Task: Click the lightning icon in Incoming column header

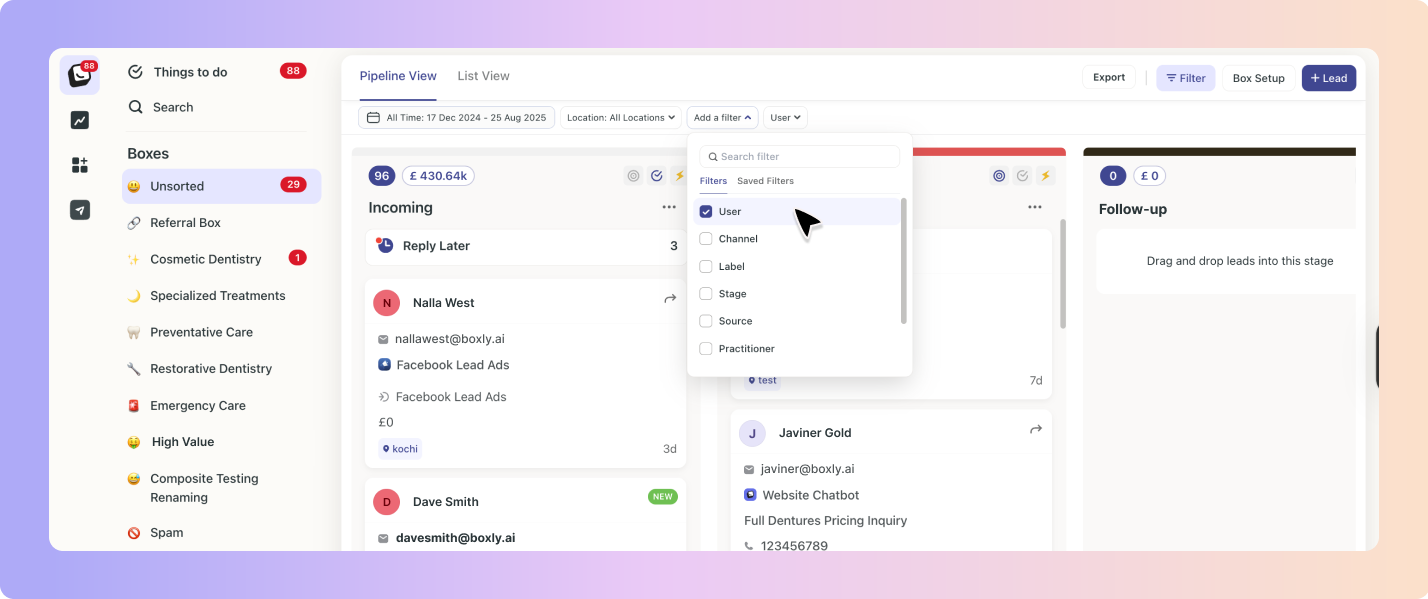Action: click(679, 176)
